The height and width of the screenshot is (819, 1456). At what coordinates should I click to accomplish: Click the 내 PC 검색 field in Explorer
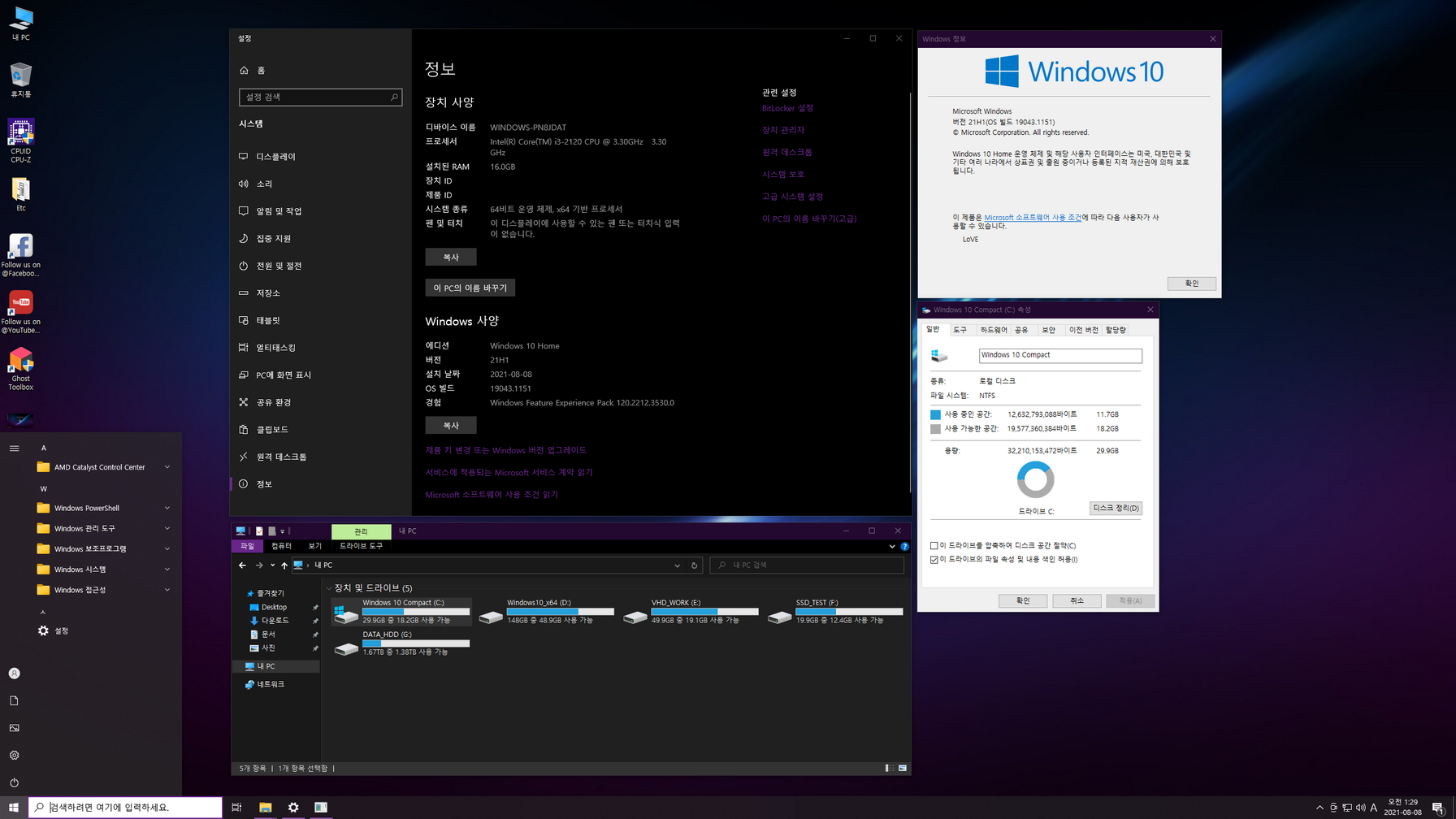[x=807, y=565]
